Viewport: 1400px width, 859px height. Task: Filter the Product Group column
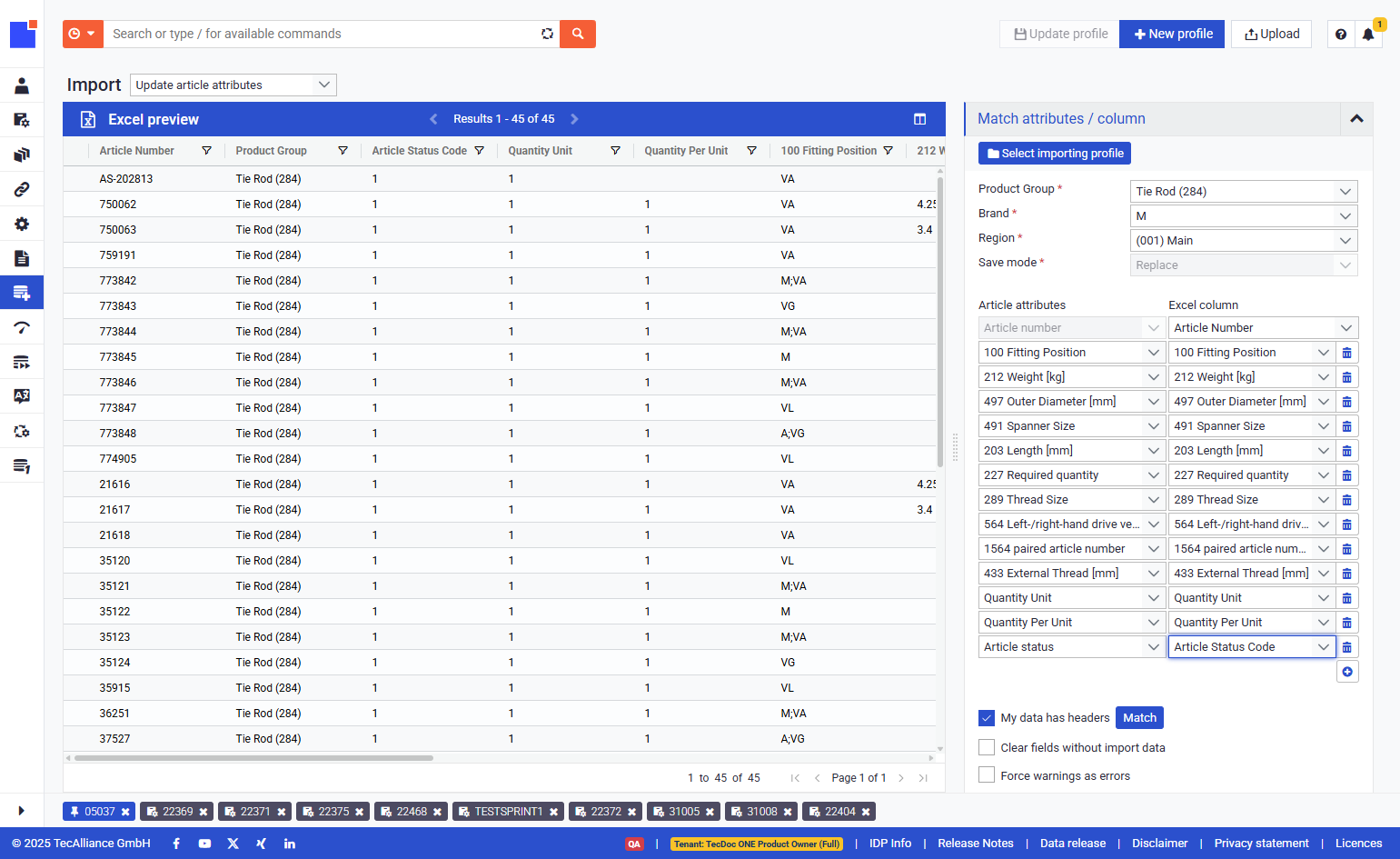343,151
